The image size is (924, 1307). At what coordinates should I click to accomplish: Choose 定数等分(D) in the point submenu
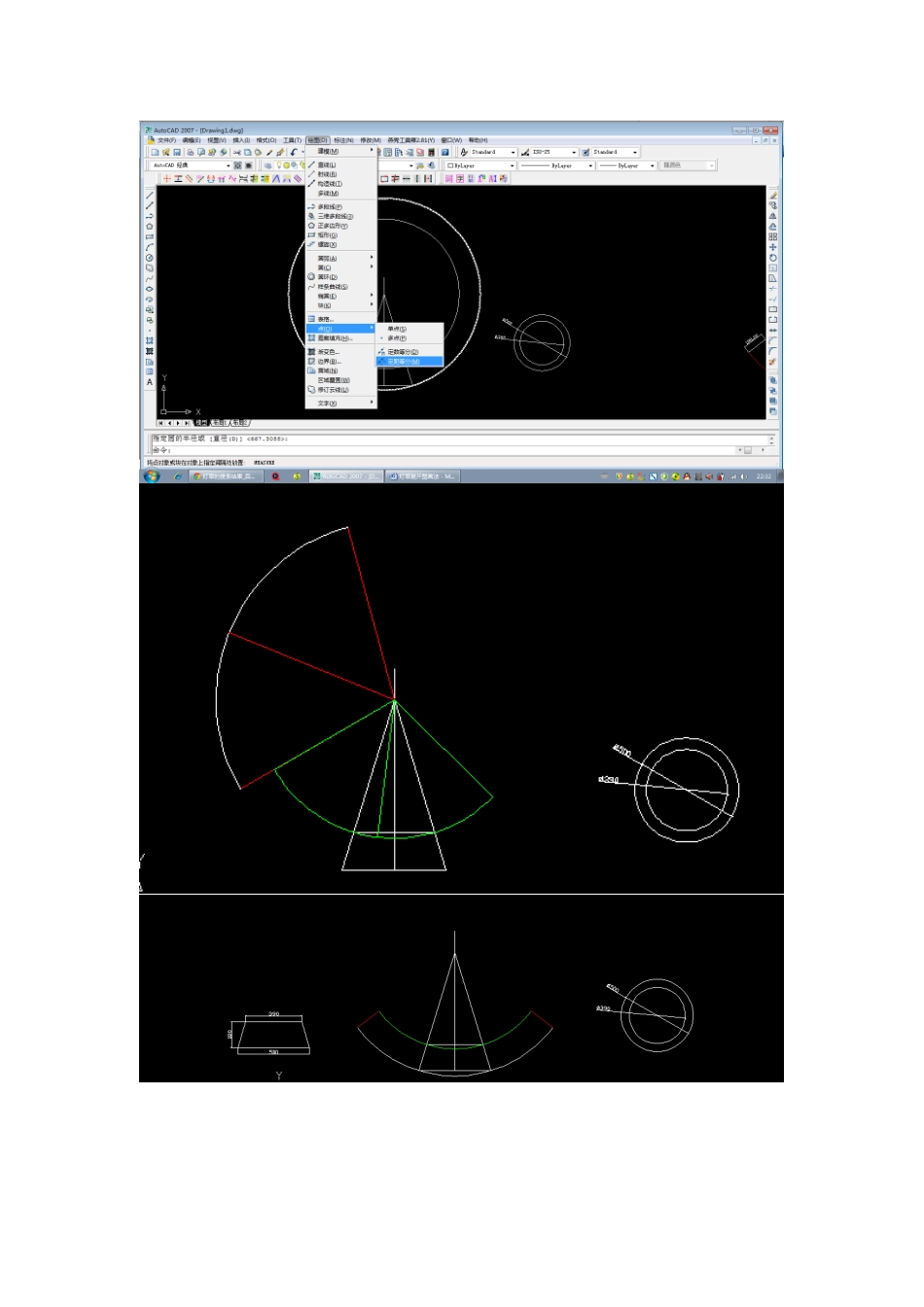point(410,352)
